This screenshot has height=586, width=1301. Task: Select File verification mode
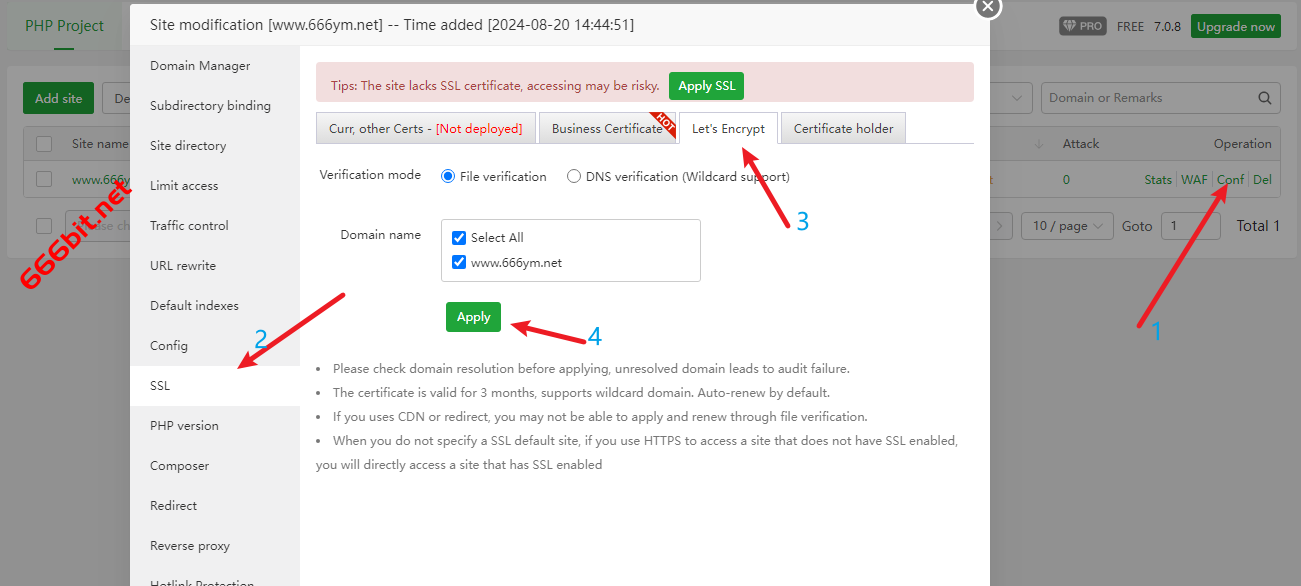pos(448,177)
